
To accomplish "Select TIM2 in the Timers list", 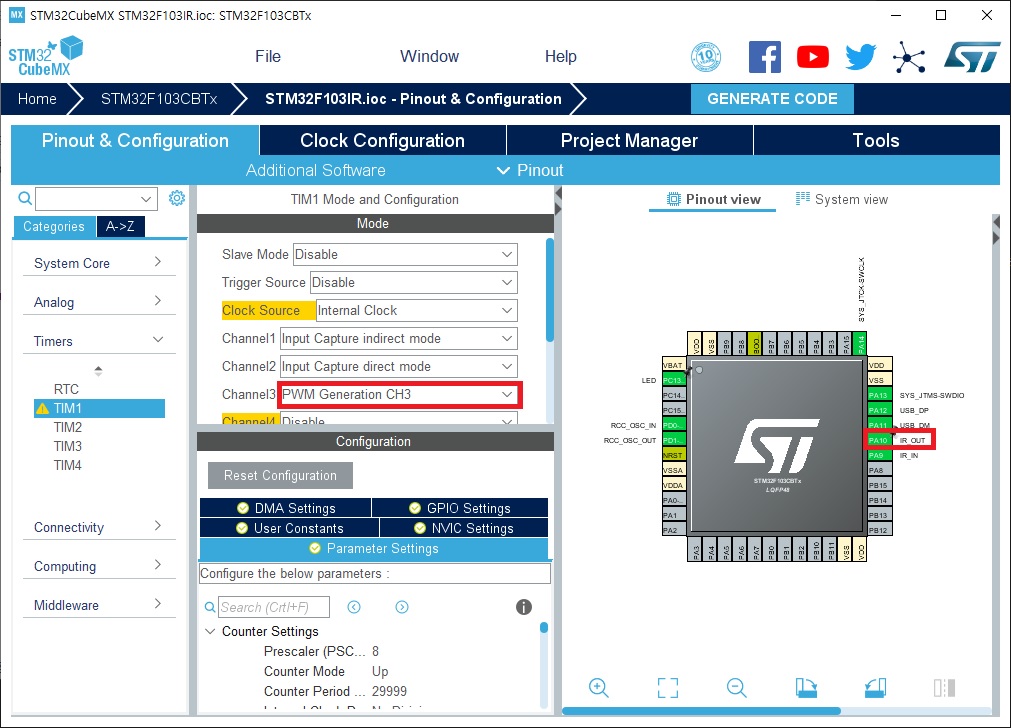I will coord(68,428).
